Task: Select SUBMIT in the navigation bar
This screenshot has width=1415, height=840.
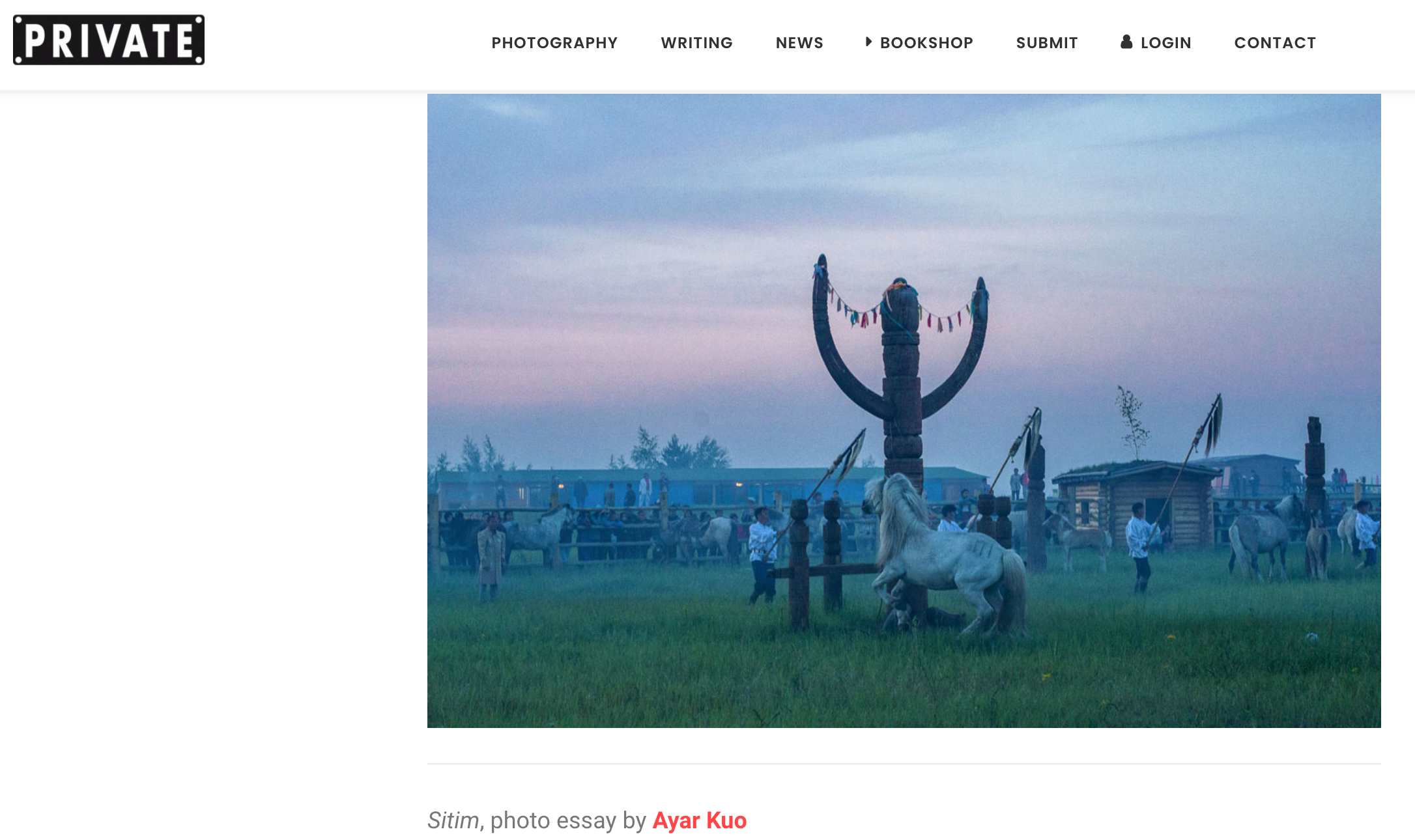Action: pyautogui.click(x=1047, y=43)
